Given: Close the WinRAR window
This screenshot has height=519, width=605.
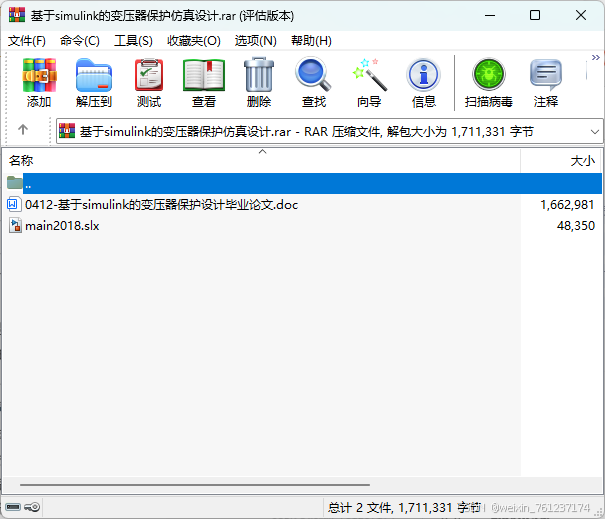Looking at the screenshot, I should [581, 15].
